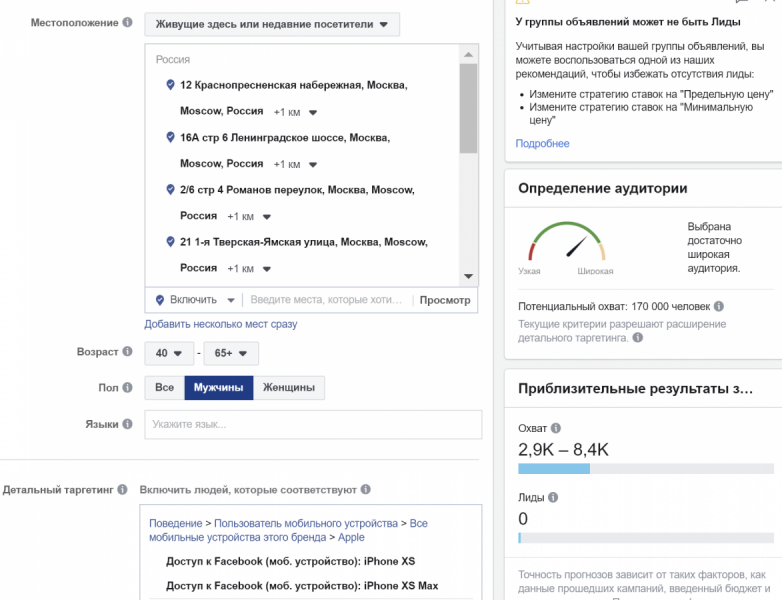Click Добавить несколько мест сразу link
This screenshot has width=782, height=600.
point(220,324)
